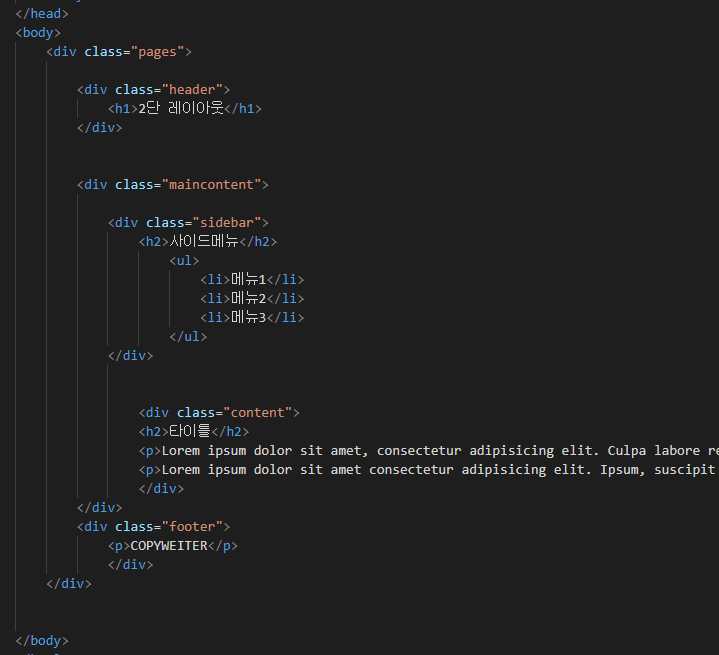
Task: Click the li 메뉴2 line
Action: [x=252, y=299]
